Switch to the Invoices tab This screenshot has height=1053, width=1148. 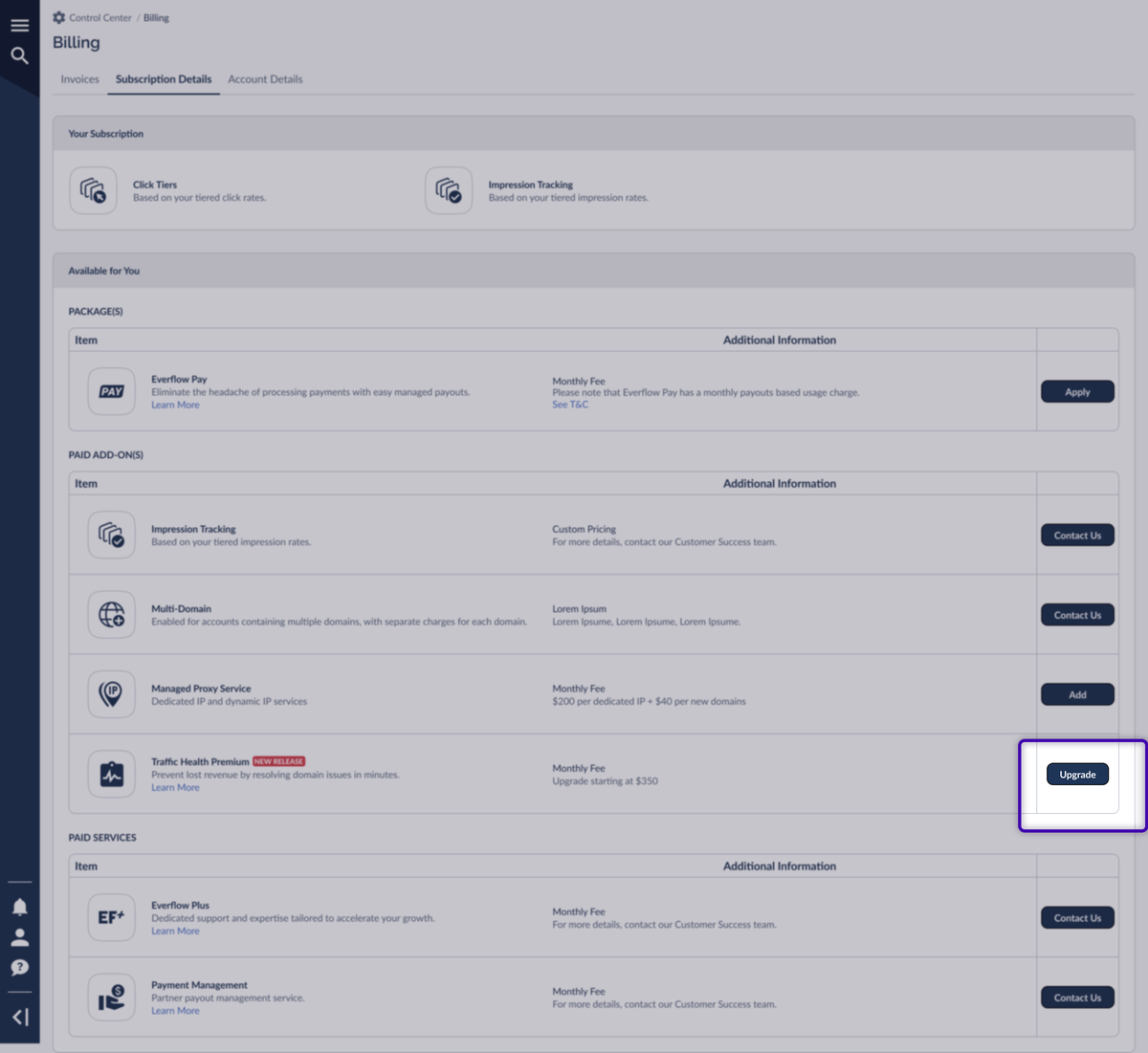[x=79, y=79]
